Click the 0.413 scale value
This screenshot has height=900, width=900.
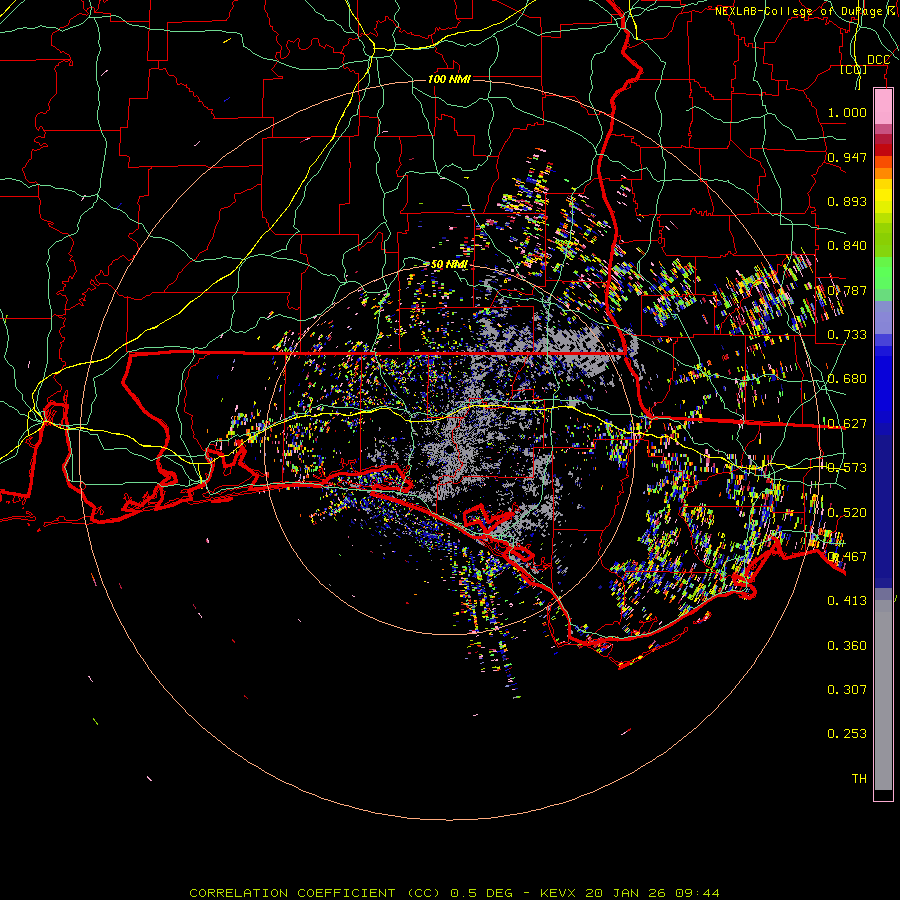[847, 601]
